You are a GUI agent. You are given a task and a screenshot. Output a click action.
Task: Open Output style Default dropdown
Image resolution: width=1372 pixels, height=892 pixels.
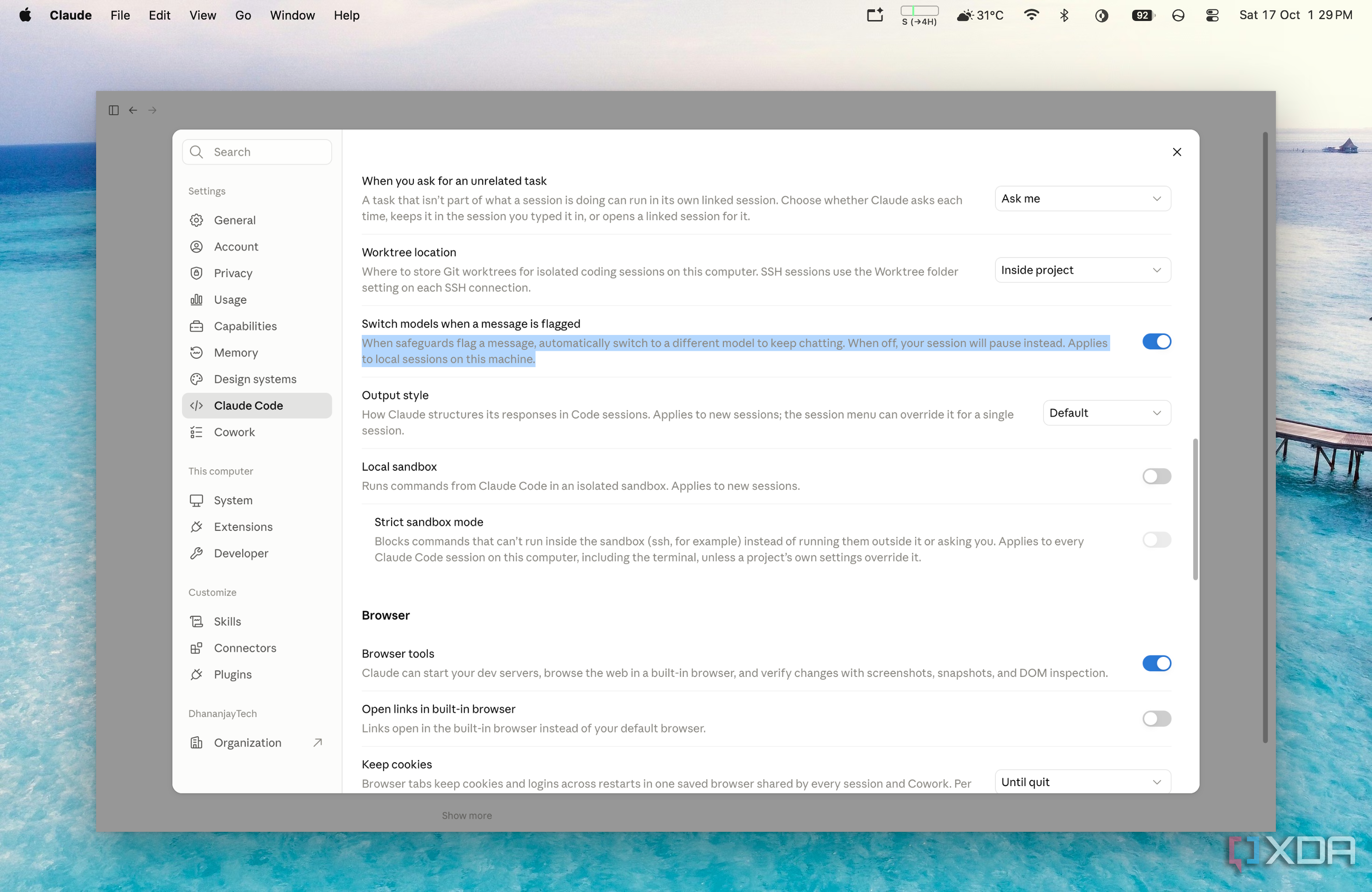[1107, 413]
